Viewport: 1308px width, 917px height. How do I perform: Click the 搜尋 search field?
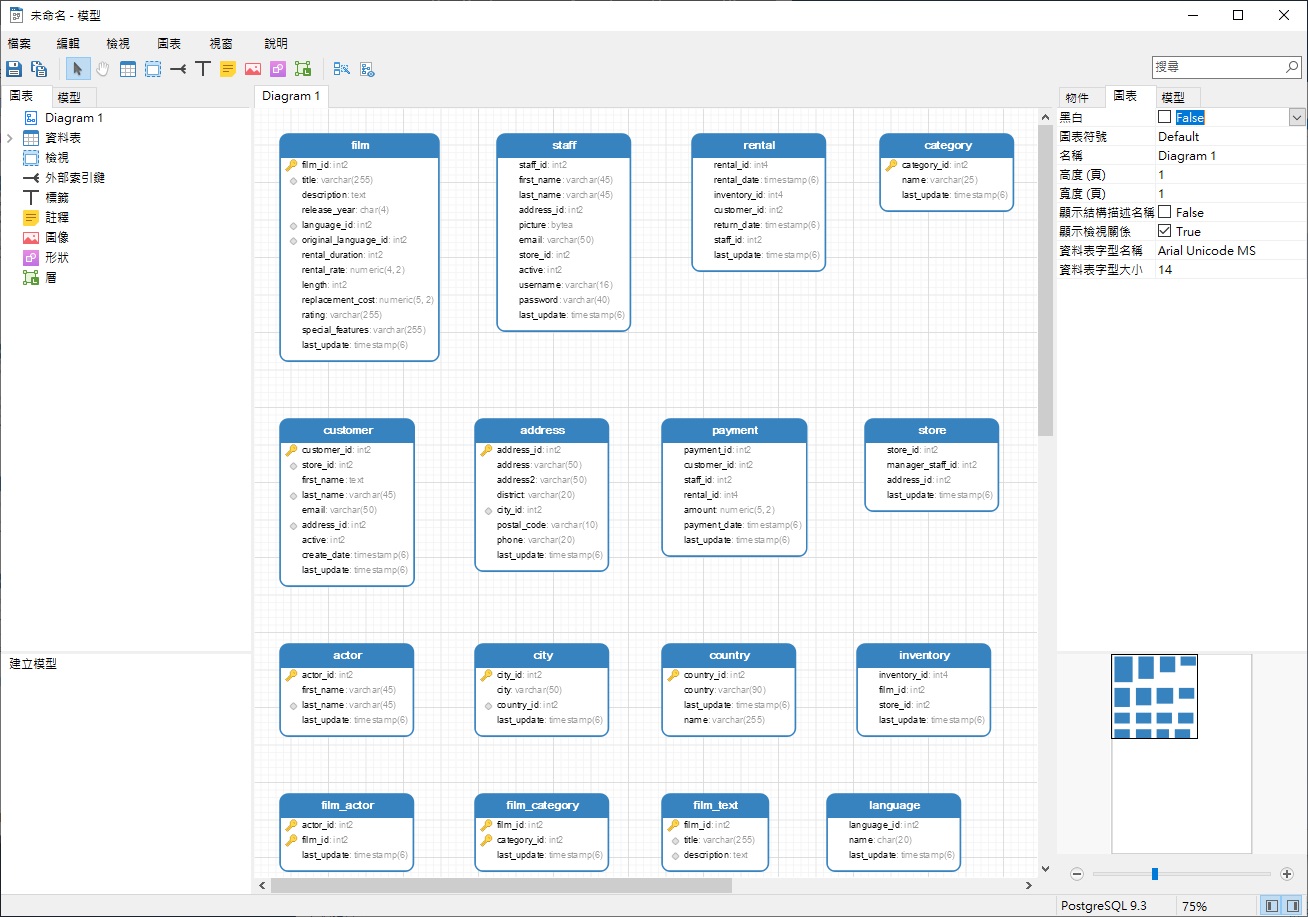[1218, 67]
